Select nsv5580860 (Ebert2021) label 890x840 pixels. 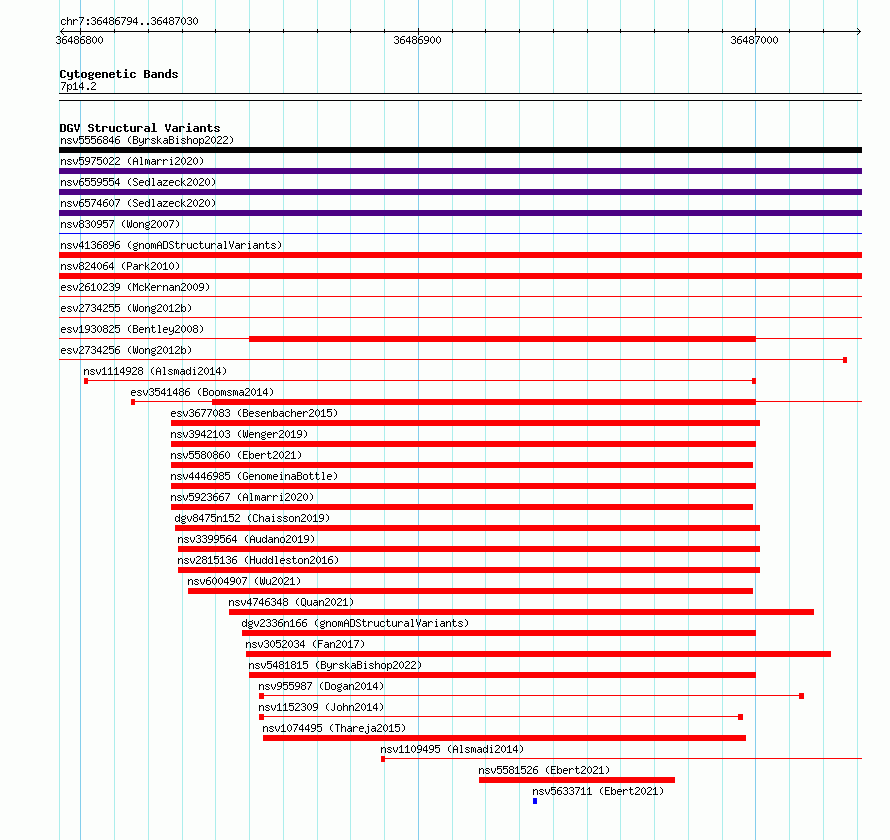[236, 455]
